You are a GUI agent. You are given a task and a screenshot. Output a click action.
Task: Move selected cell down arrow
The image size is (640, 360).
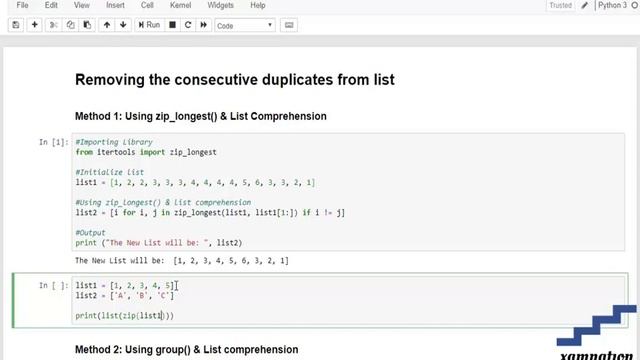pyautogui.click(x=123, y=25)
